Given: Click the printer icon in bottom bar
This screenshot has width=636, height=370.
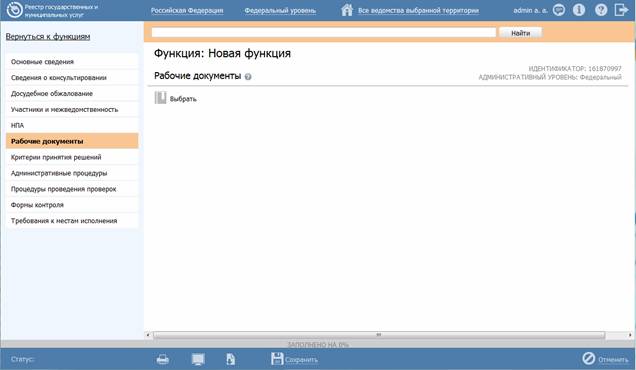Looking at the screenshot, I should (163, 359).
